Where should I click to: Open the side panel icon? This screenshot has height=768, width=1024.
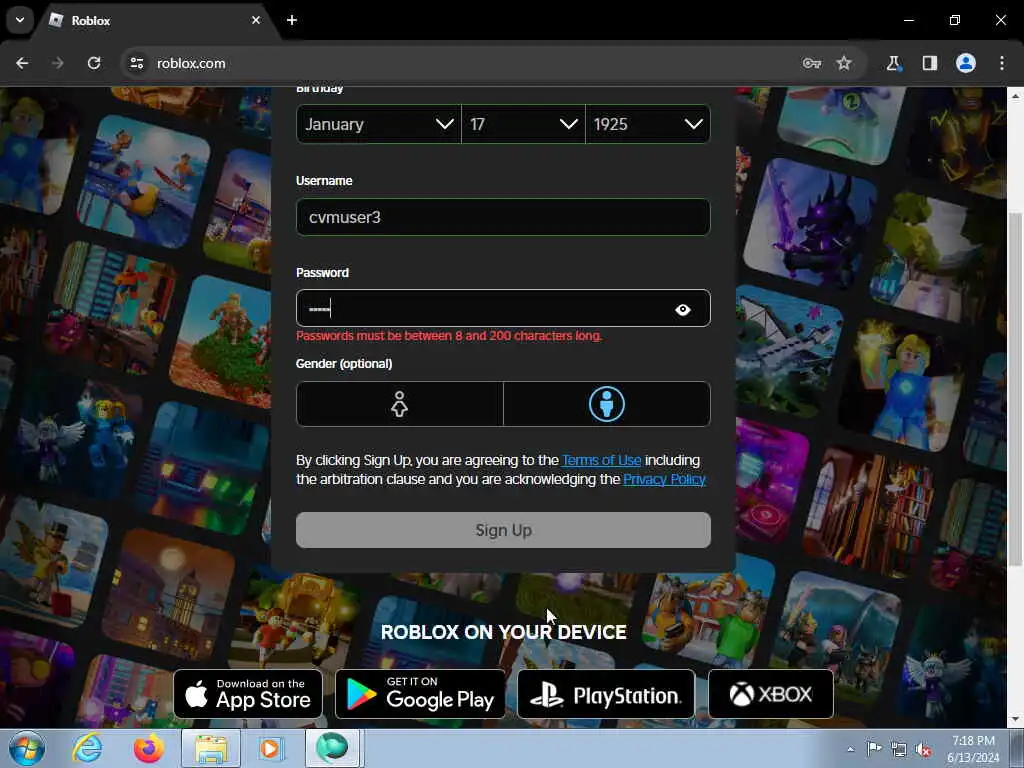(929, 63)
